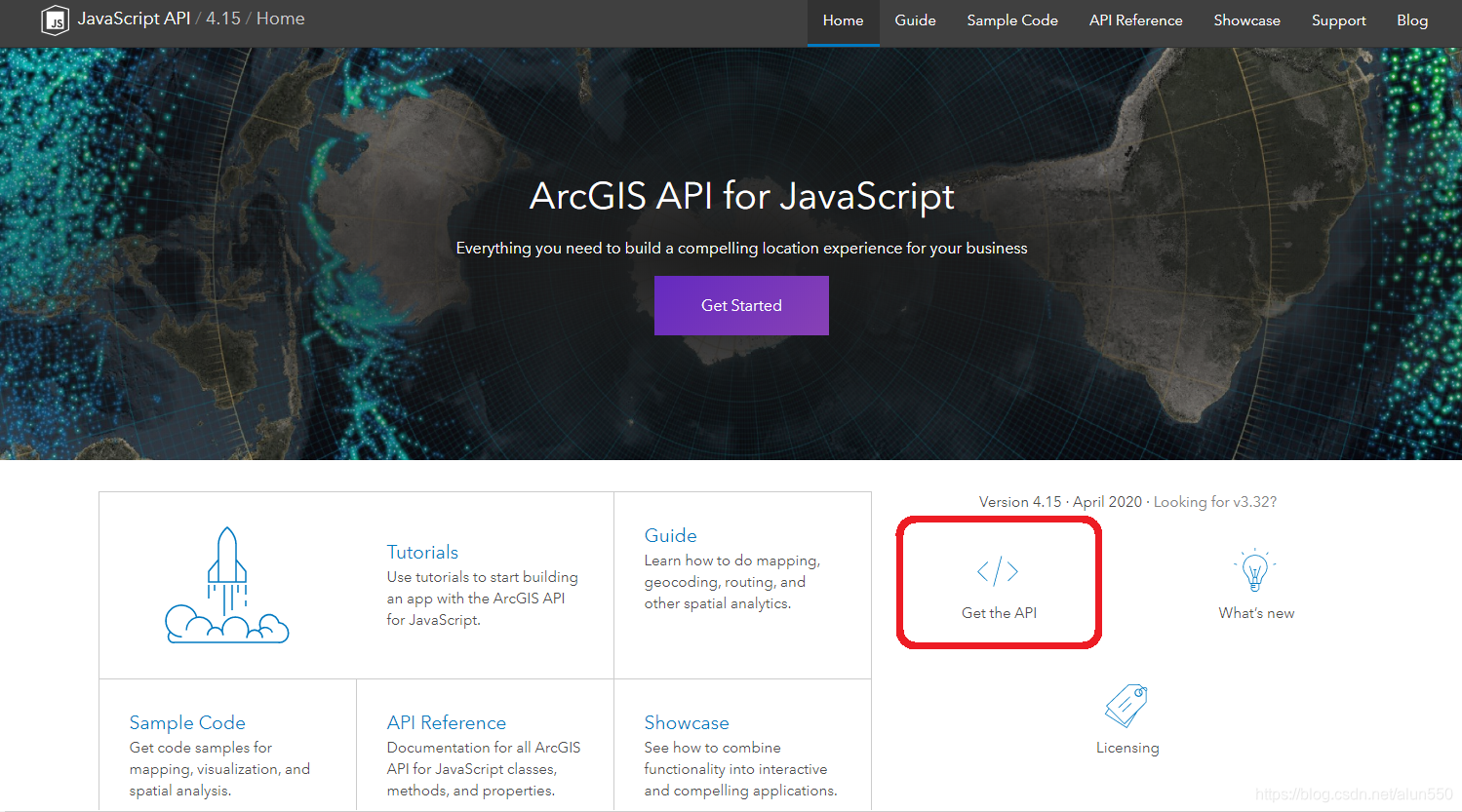This screenshot has height=812, width=1462.
Task: Switch to the Showcase navigation tab
Action: [x=1245, y=19]
